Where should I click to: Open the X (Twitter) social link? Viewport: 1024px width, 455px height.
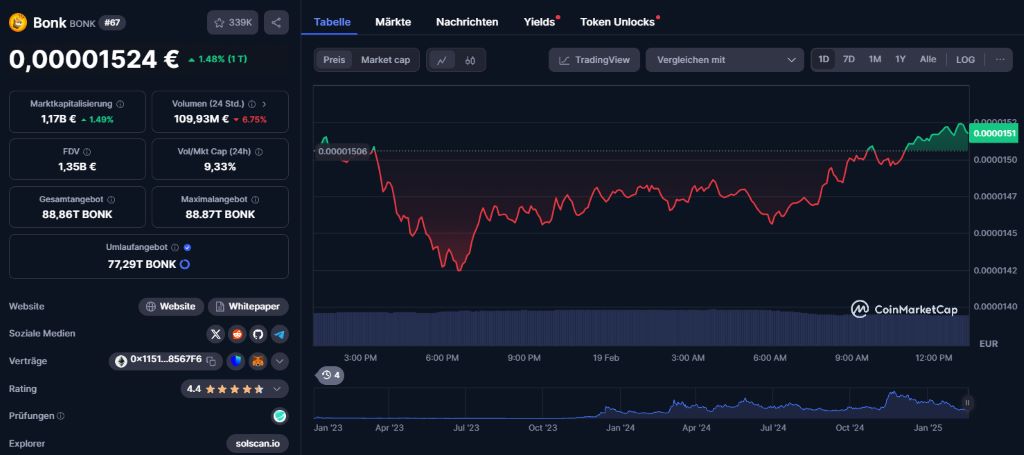point(216,334)
